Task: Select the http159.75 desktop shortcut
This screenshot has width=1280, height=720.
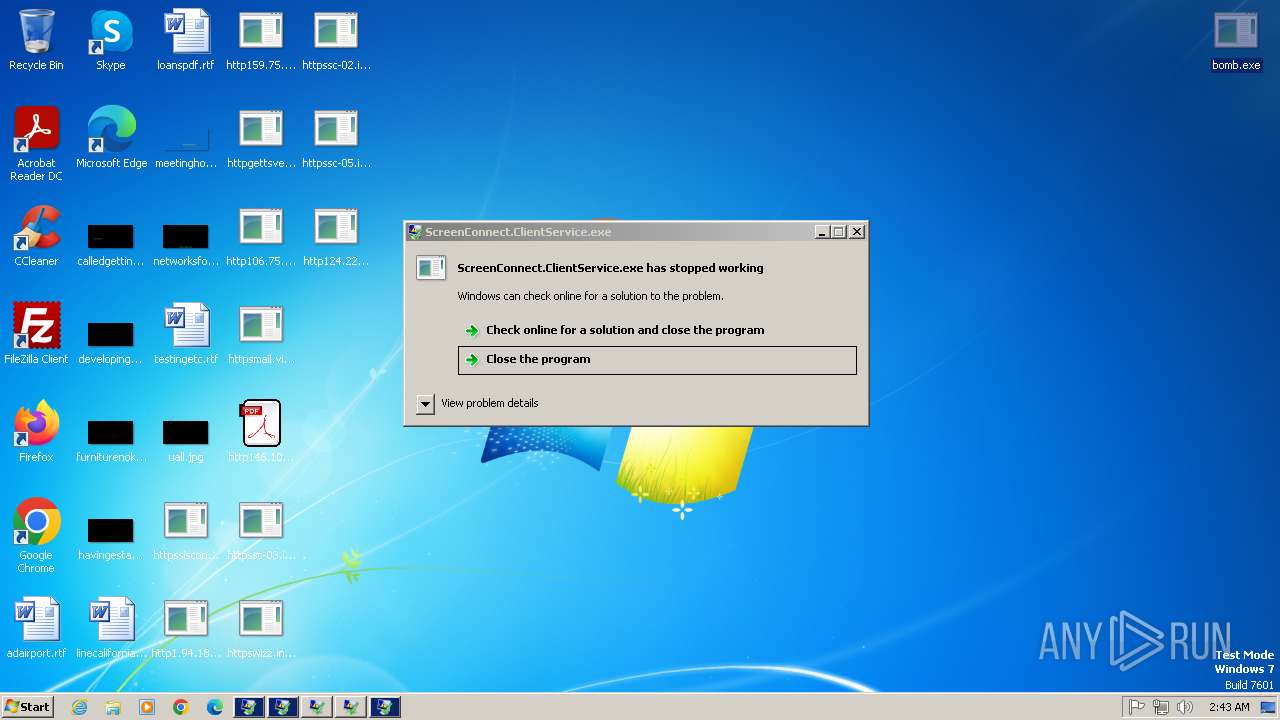Action: pyautogui.click(x=261, y=40)
